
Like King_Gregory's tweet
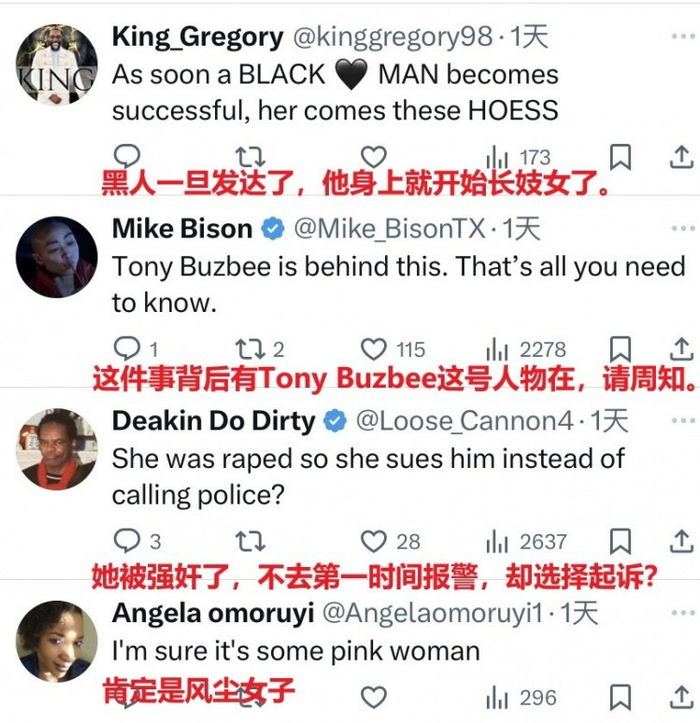coord(373,157)
